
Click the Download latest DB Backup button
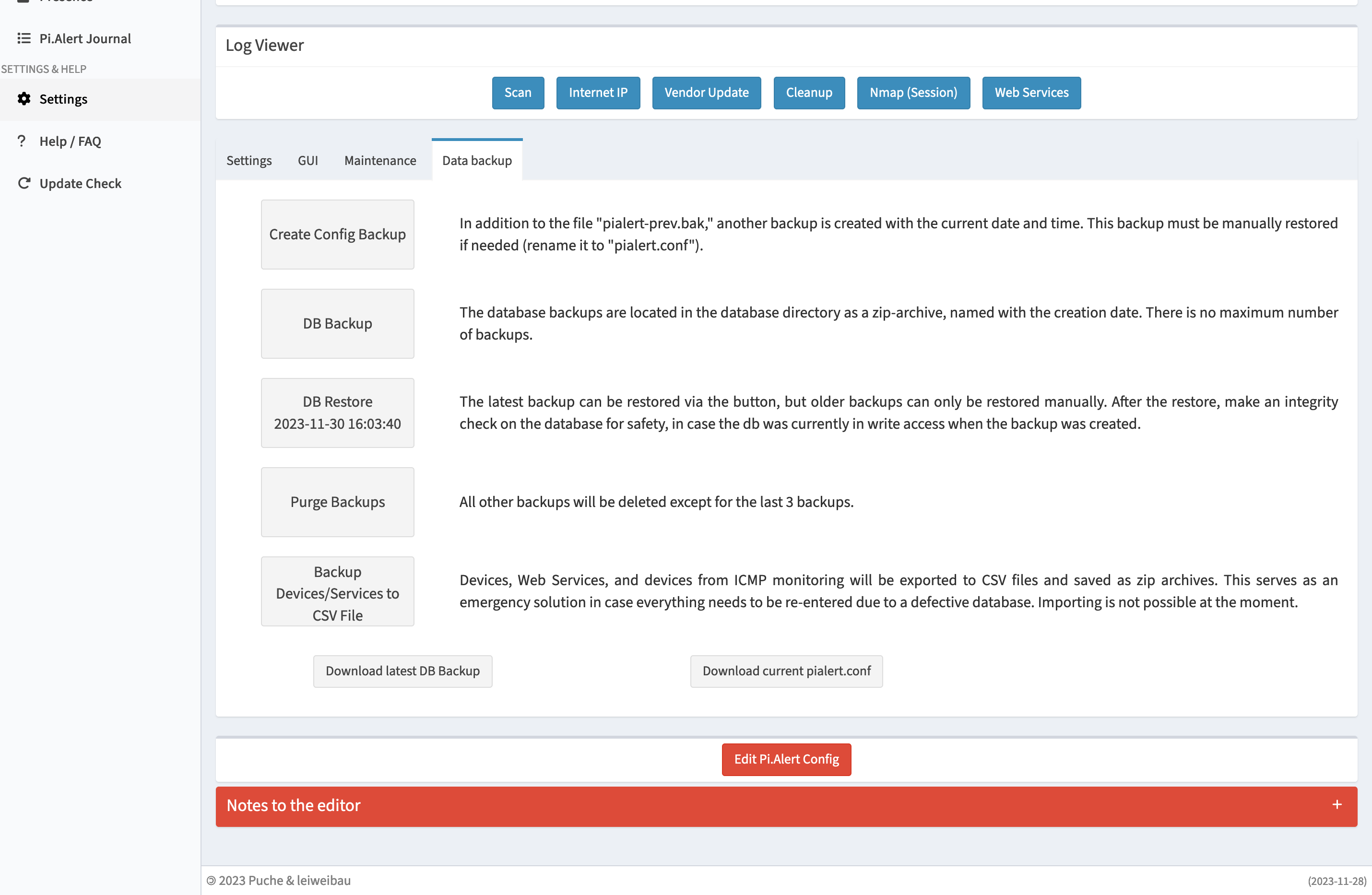point(403,671)
